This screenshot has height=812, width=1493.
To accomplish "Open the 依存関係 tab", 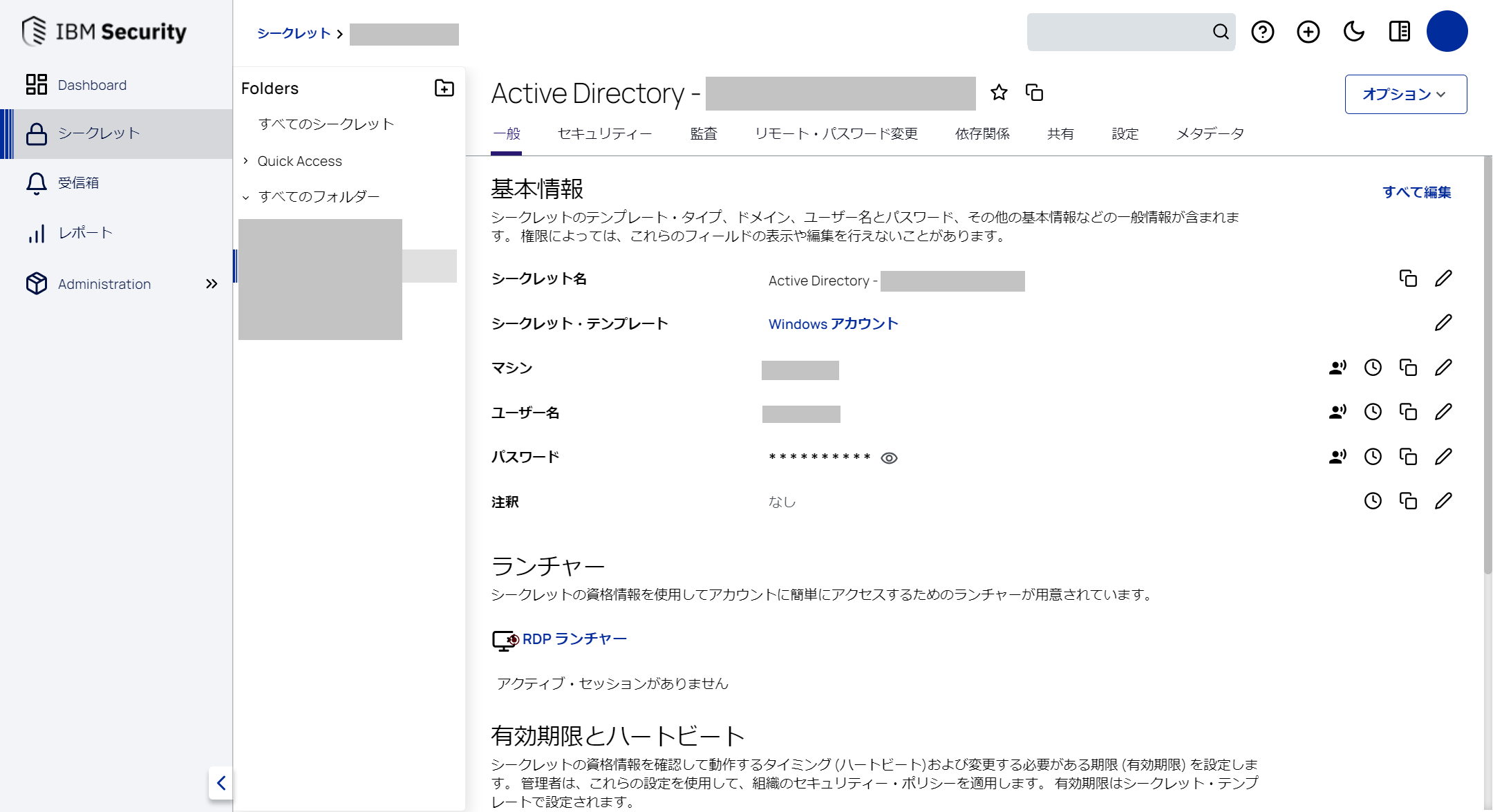I will click(x=982, y=134).
